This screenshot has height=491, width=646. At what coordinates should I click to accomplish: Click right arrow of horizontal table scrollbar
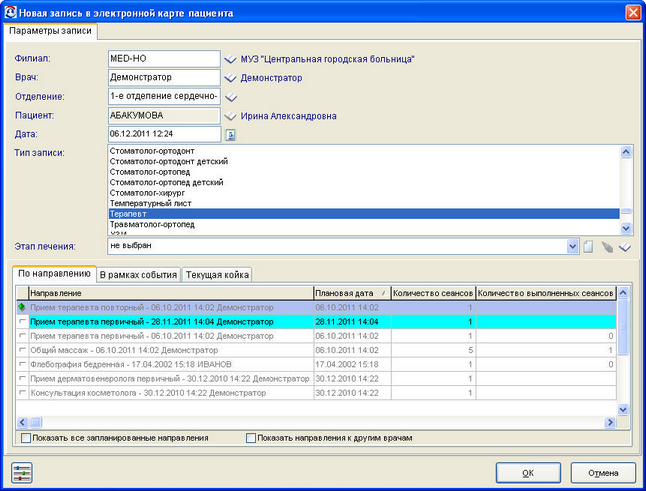click(610, 422)
